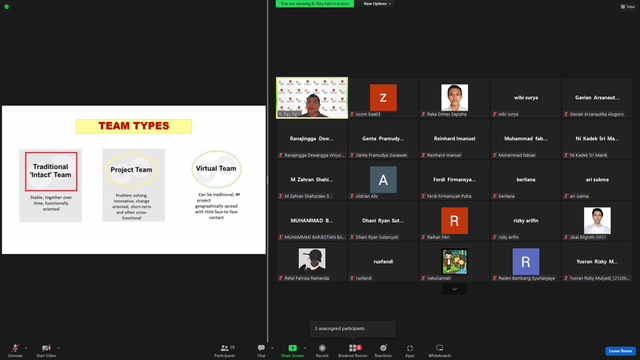
Task: Click the MUHAMMAD BARJESTIAN tile name
Action: [x=312, y=220]
